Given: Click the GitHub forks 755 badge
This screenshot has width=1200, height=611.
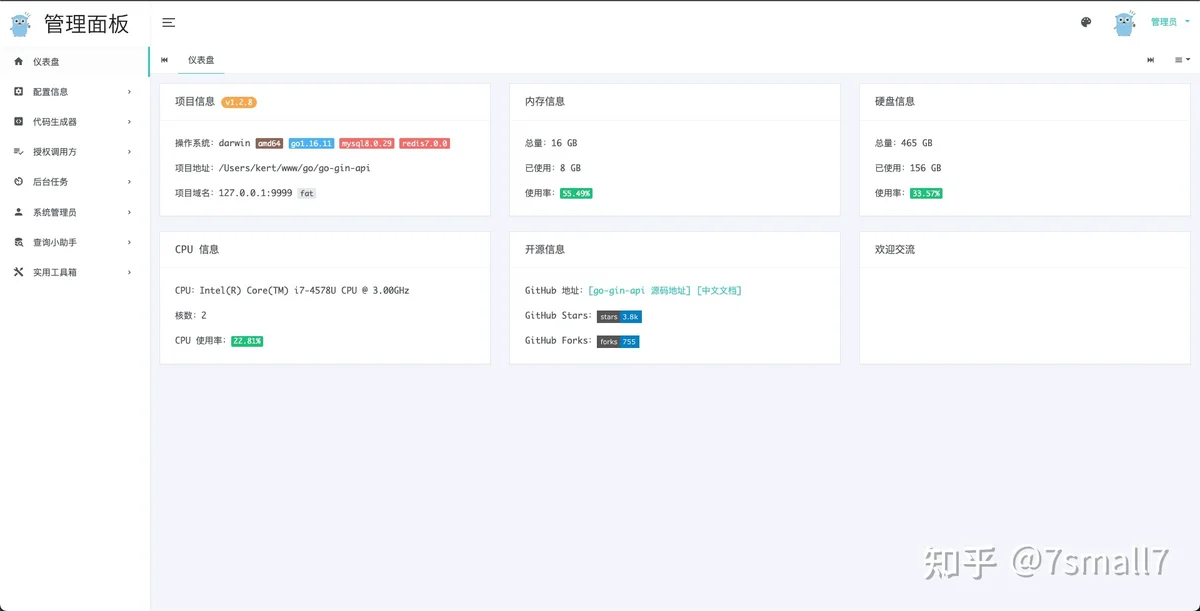Looking at the screenshot, I should click(x=618, y=341).
